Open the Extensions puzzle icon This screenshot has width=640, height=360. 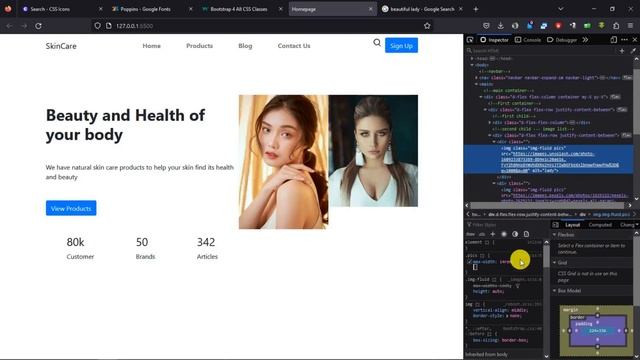(616, 26)
